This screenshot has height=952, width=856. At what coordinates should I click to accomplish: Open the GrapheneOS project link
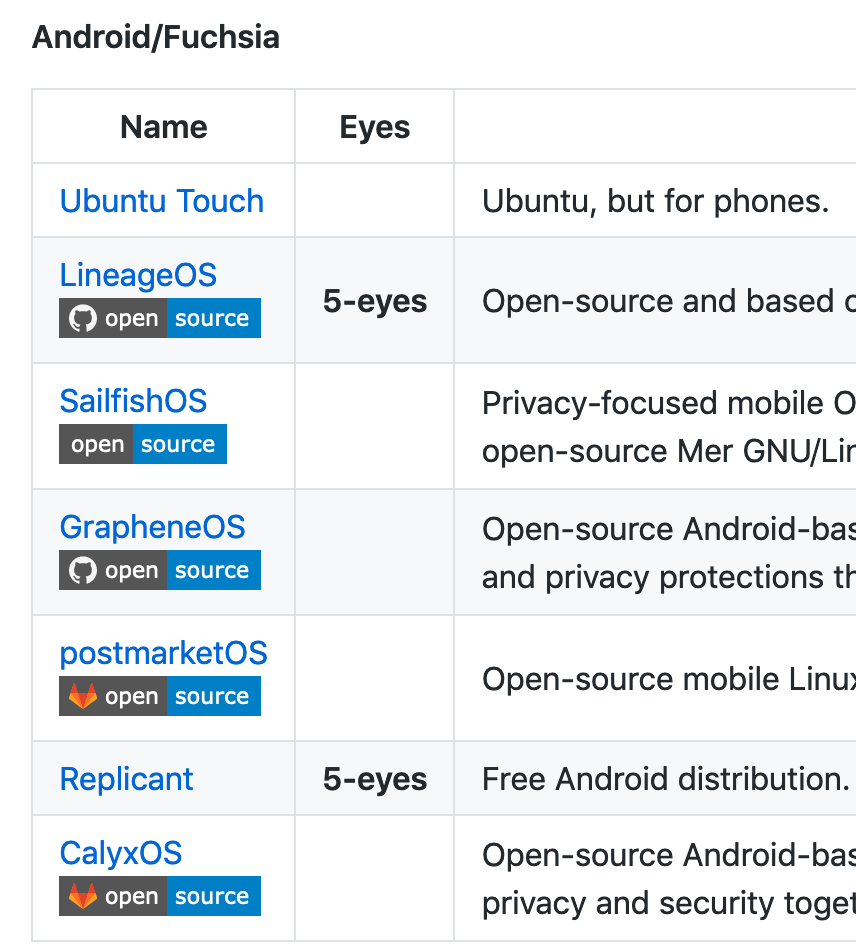tap(152, 527)
